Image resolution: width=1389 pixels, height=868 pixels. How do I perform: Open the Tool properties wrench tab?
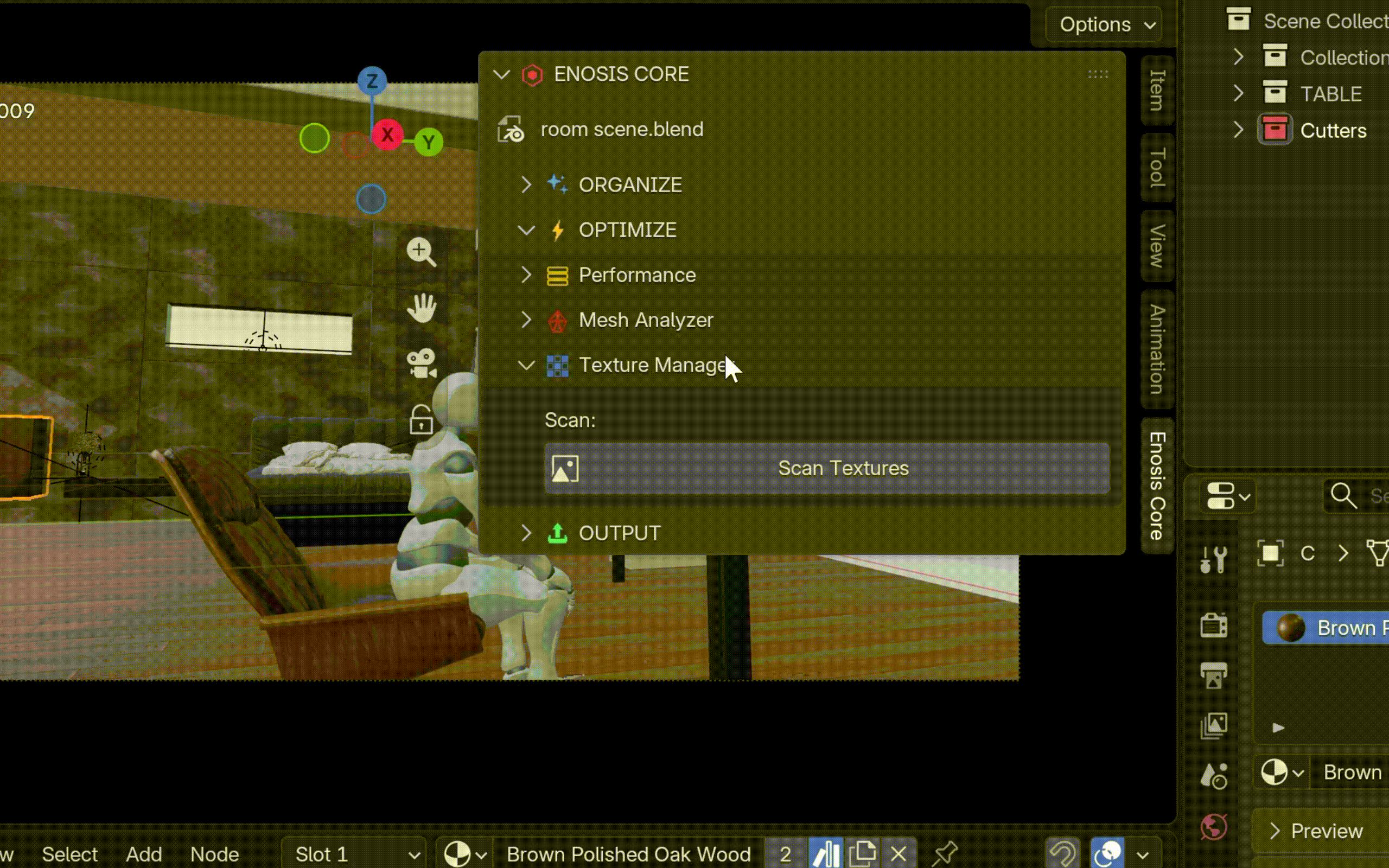[1213, 558]
